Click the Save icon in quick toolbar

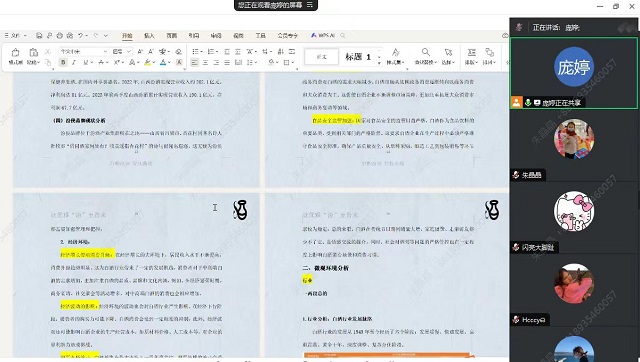click(39, 36)
